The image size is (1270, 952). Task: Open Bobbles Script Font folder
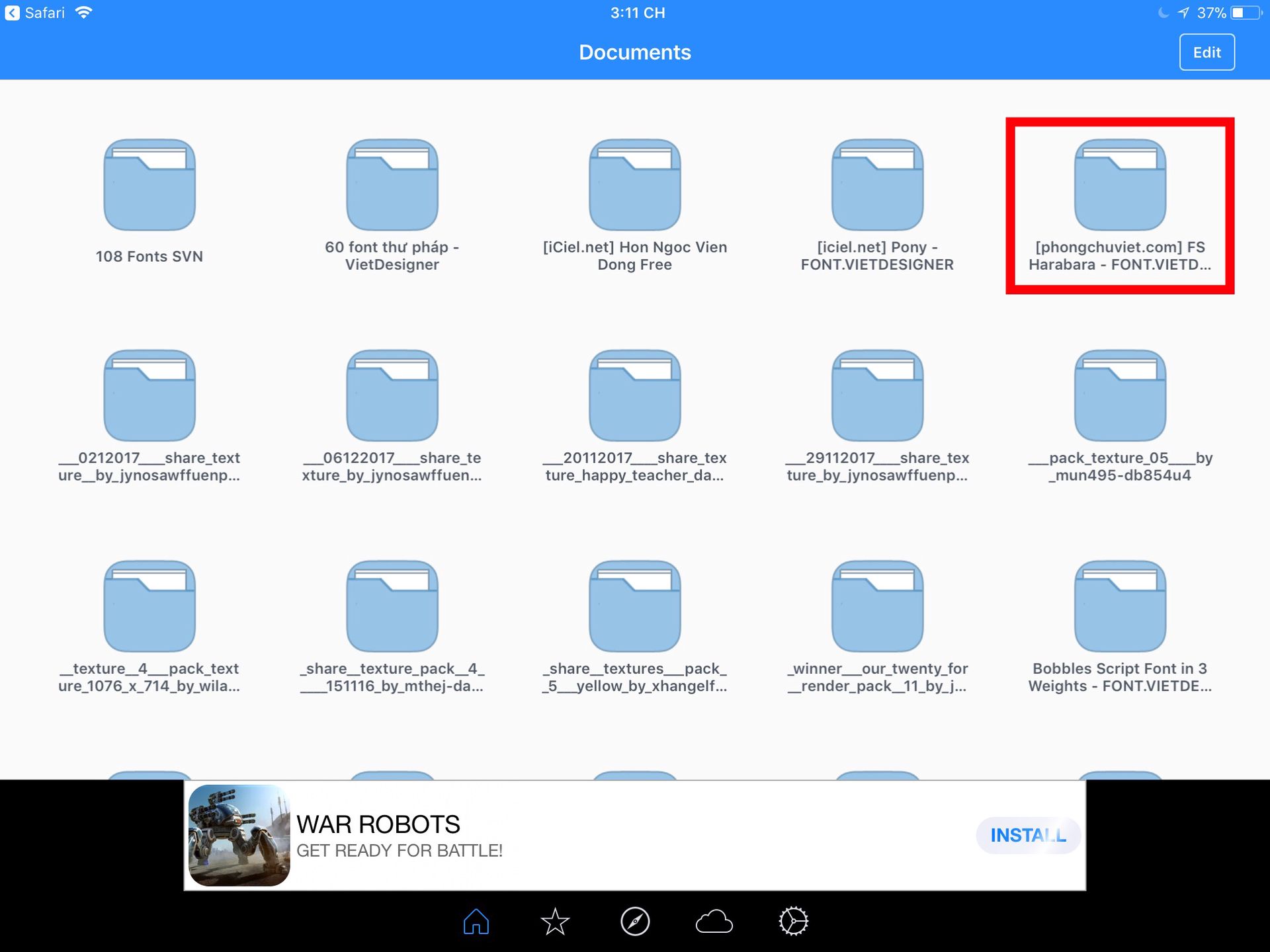[x=1120, y=607]
